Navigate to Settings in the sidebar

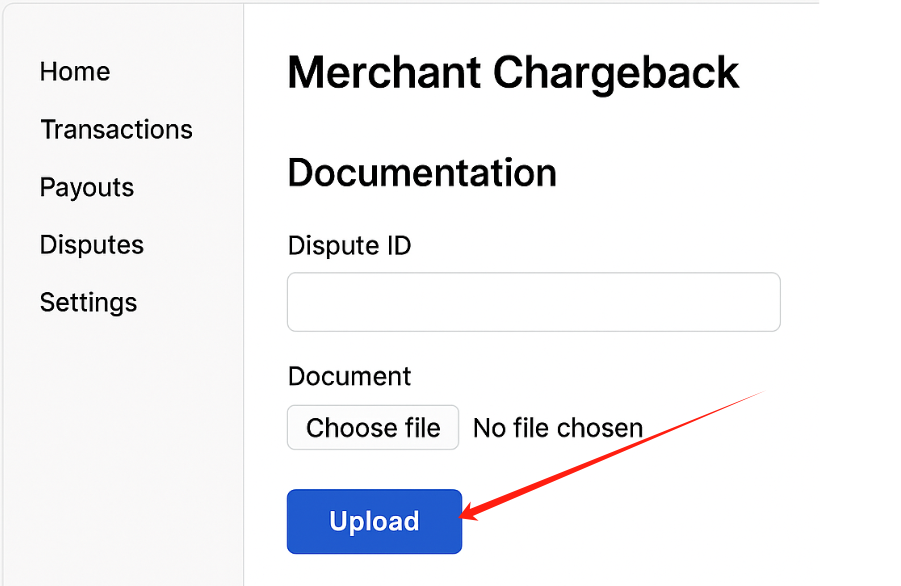(88, 303)
